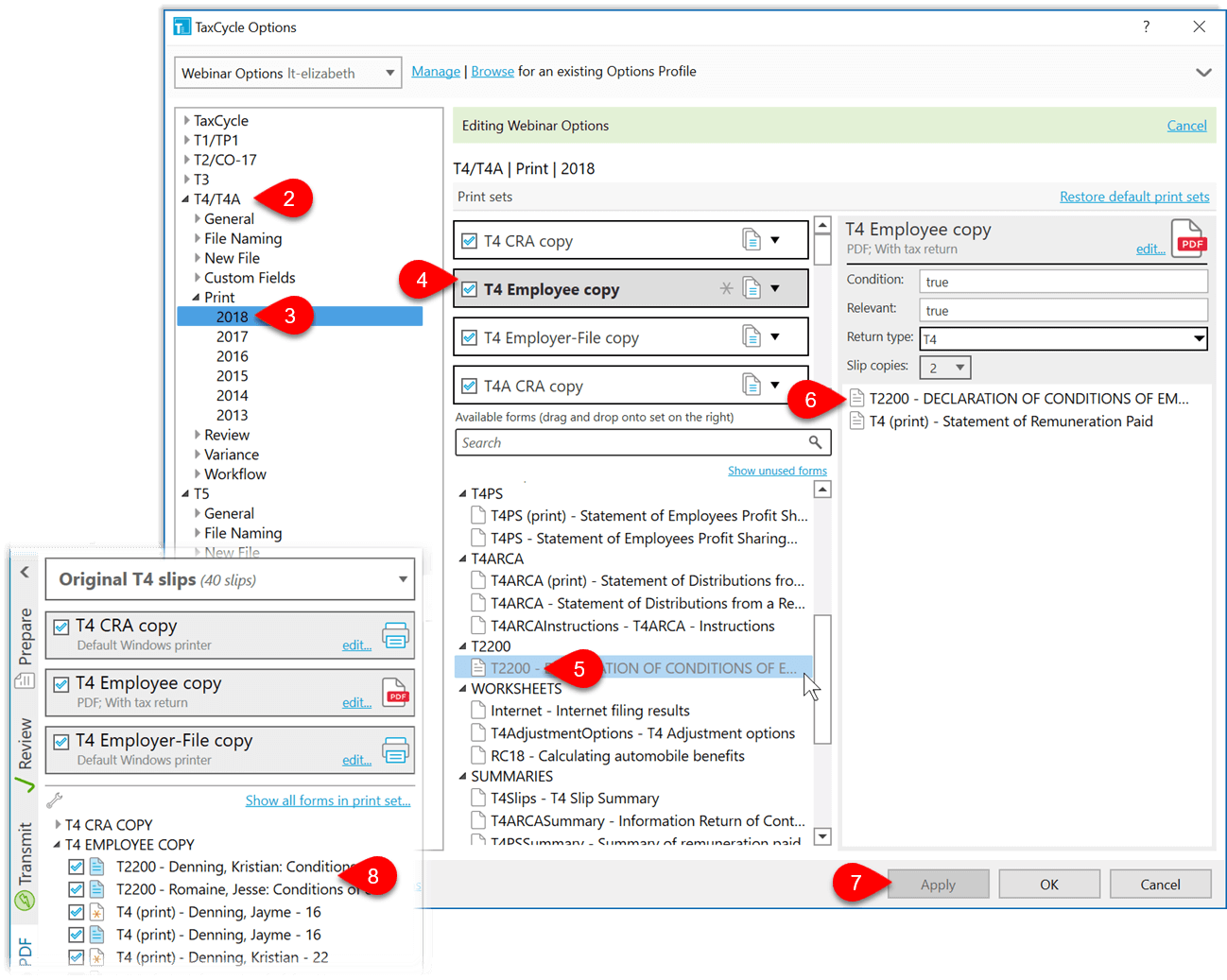Viewport: 1227px width, 980px height.
Task: Click the T2200 form document icon in print set
Action: pos(856,398)
